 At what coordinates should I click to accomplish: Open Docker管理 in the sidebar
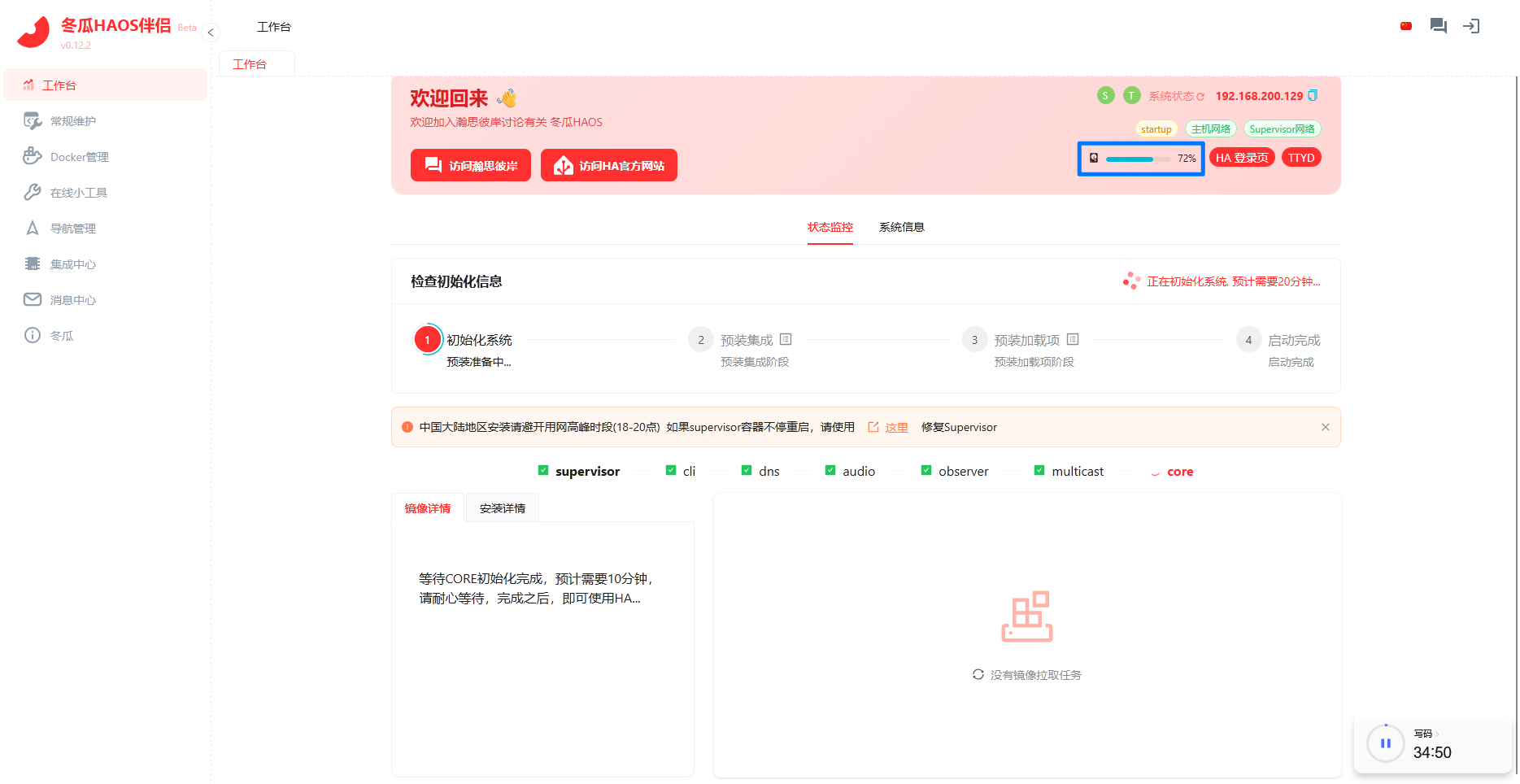pos(79,157)
